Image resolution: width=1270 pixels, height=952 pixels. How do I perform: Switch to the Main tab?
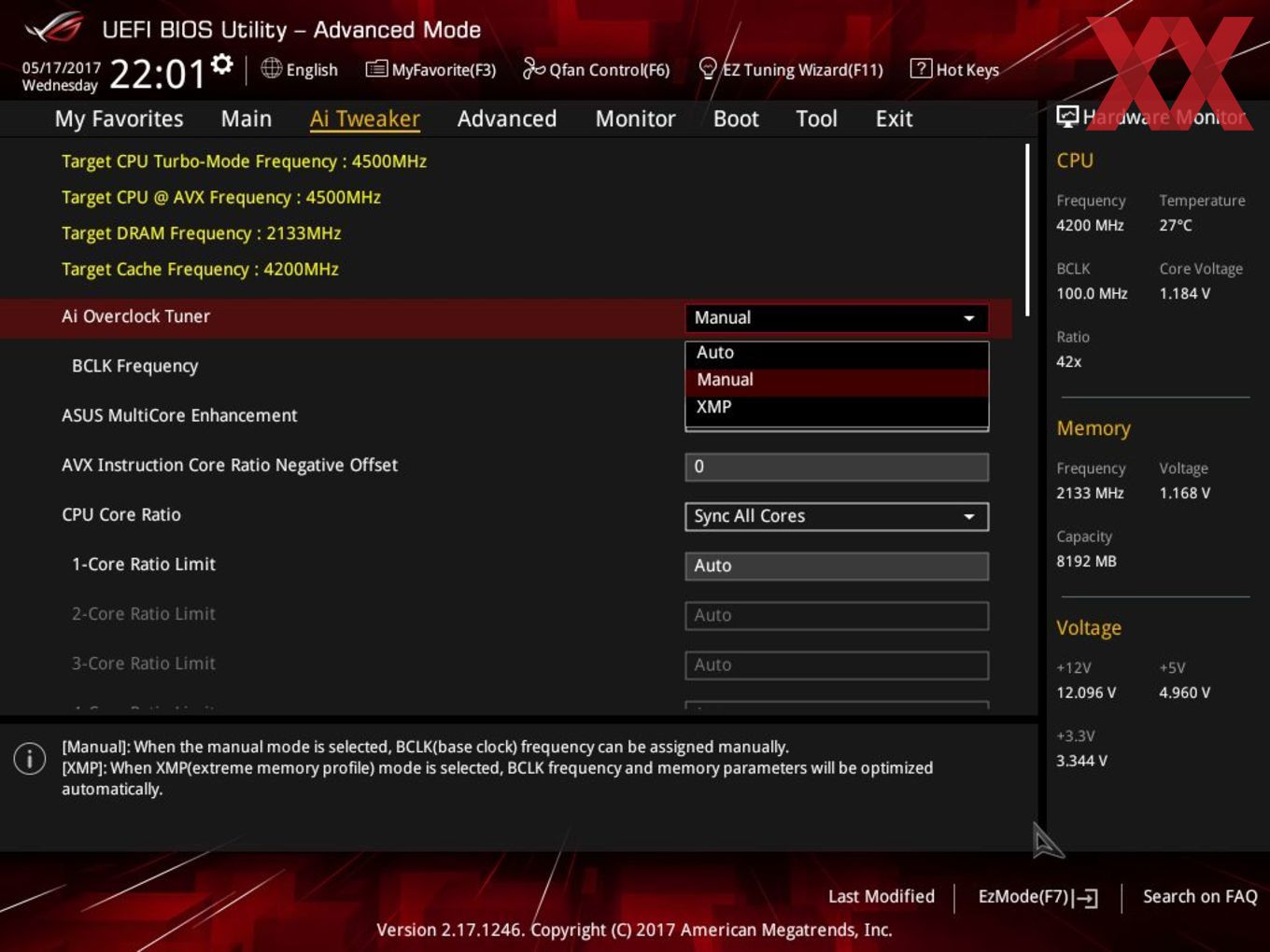pyautogui.click(x=247, y=119)
